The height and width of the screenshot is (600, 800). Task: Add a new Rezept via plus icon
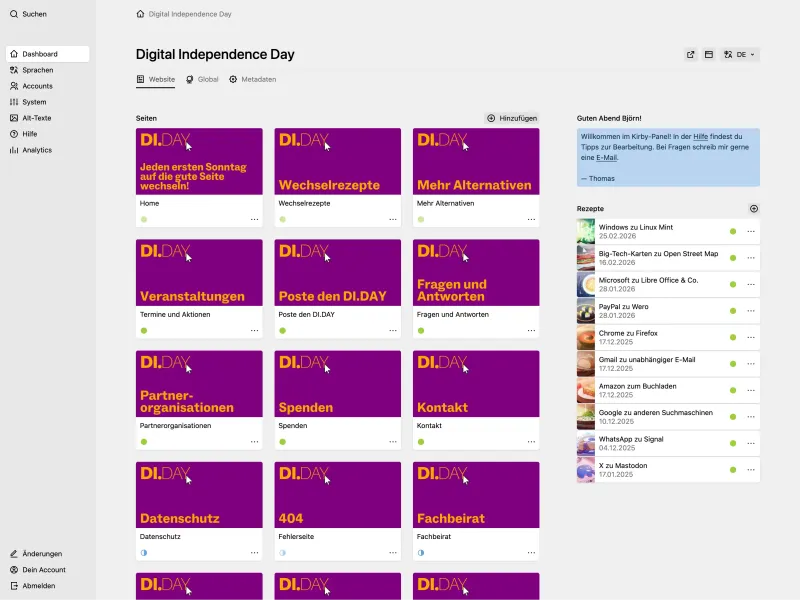(755, 208)
